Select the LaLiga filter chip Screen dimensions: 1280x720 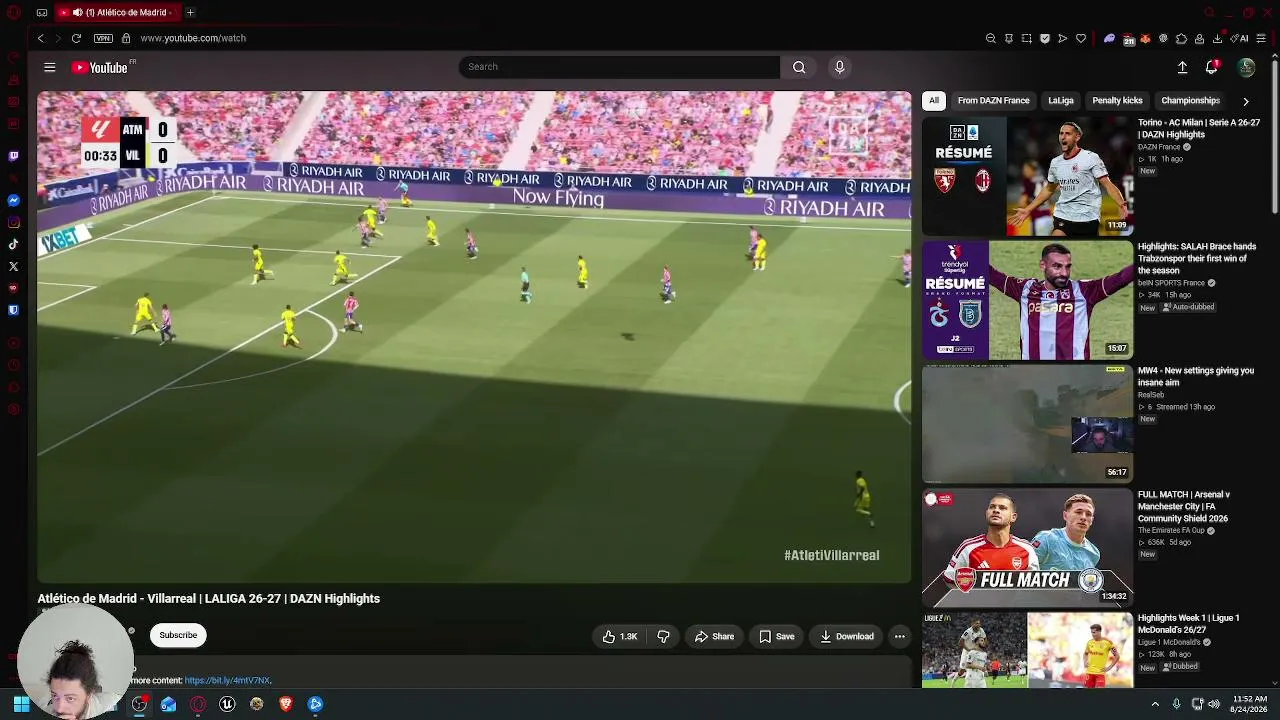[1061, 100]
